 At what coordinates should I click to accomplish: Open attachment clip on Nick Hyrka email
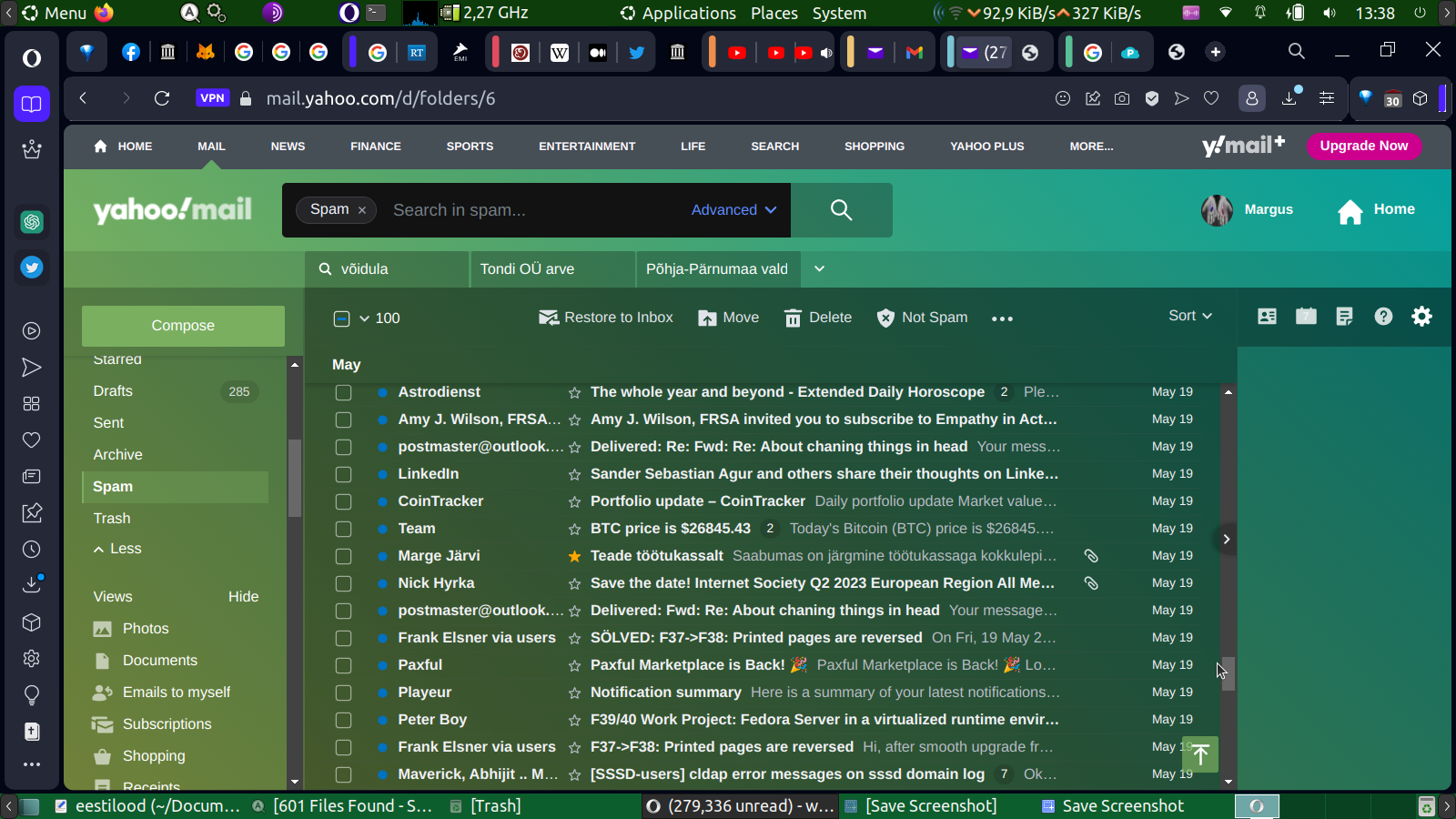click(x=1091, y=583)
